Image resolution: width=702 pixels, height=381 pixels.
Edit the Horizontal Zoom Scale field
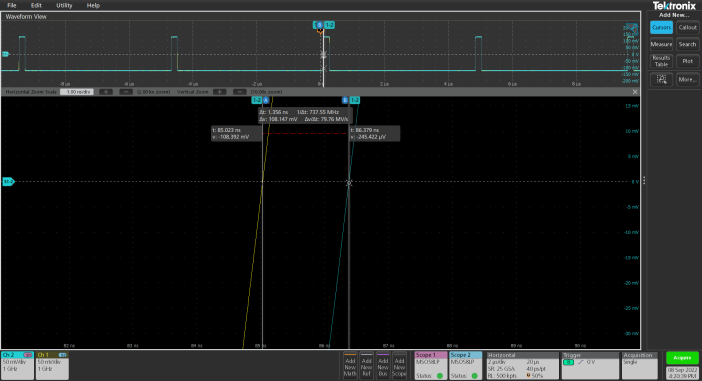click(77, 92)
